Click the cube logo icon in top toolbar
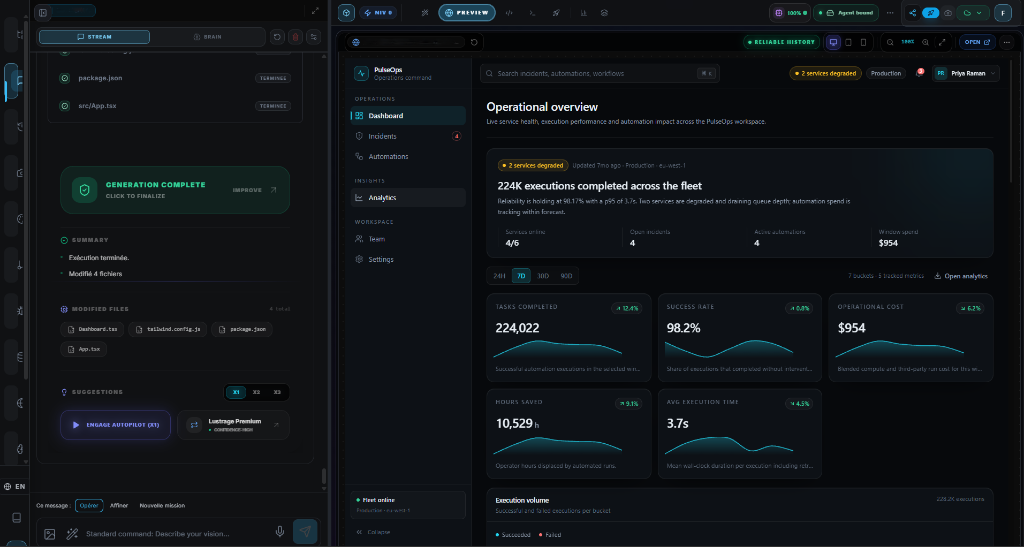The image size is (1024, 547). [x=347, y=12]
